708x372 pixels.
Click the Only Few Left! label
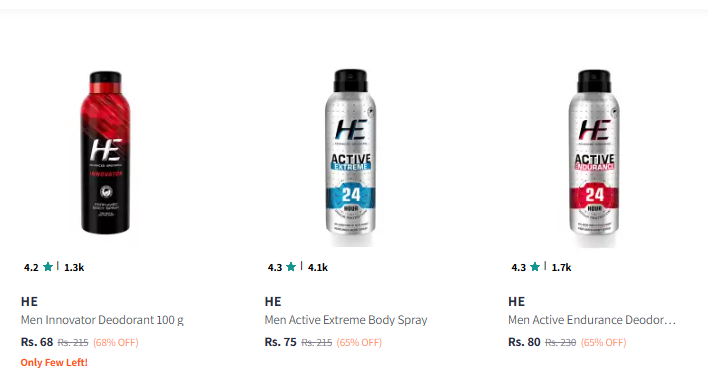[54, 363]
